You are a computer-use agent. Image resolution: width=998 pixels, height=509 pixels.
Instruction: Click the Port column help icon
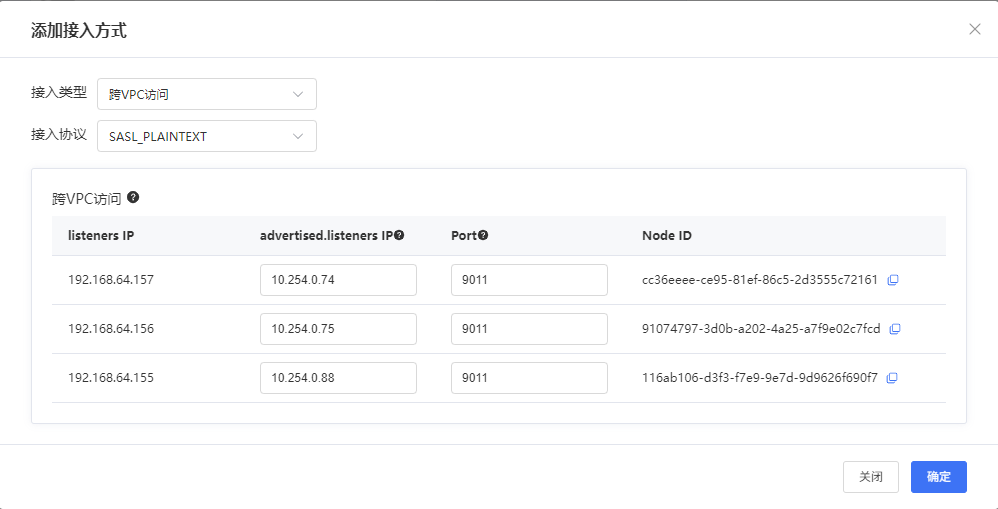point(483,236)
